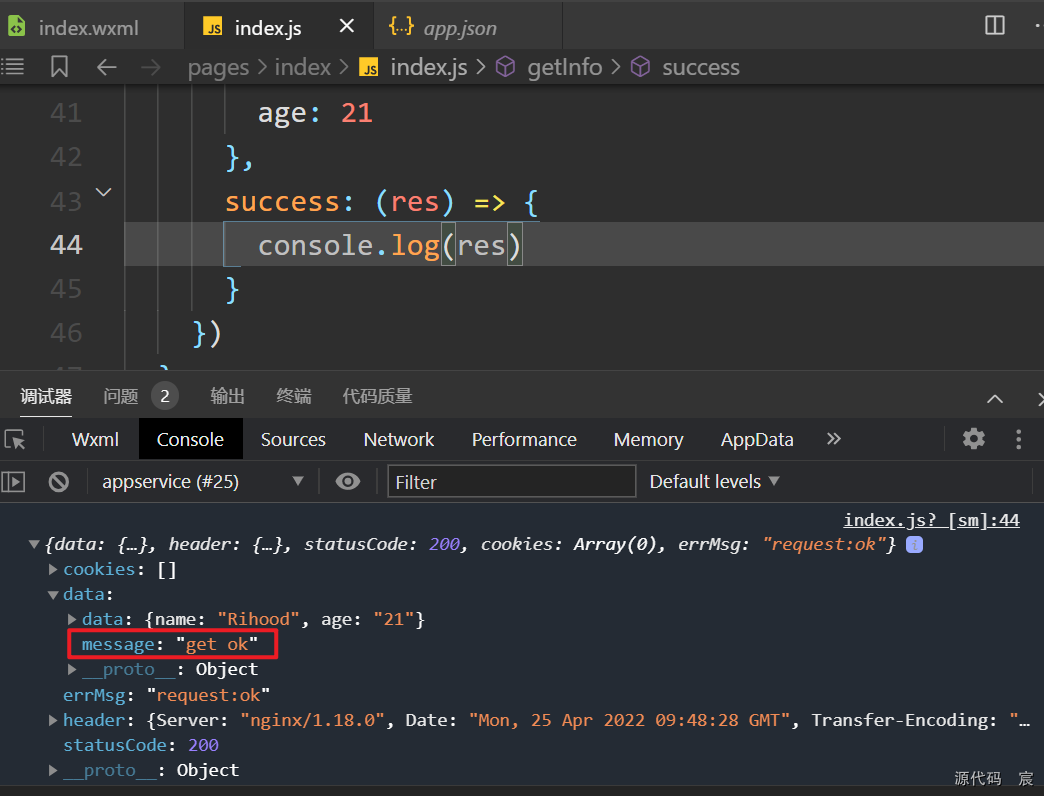Screen dimensions: 1044x796
Task: Open the Memory devtools tab
Action: (649, 440)
